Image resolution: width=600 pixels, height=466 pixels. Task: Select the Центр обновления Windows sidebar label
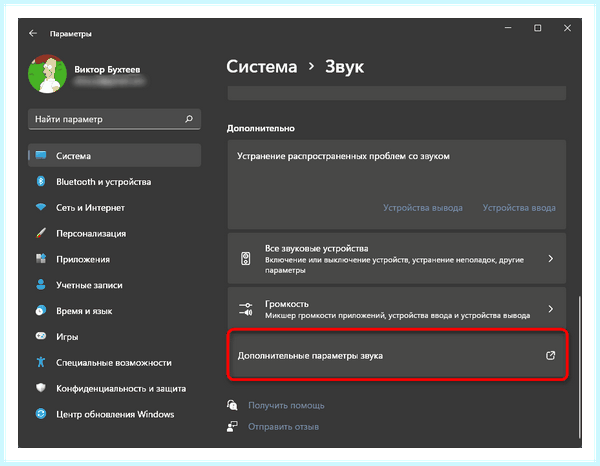coord(115,414)
